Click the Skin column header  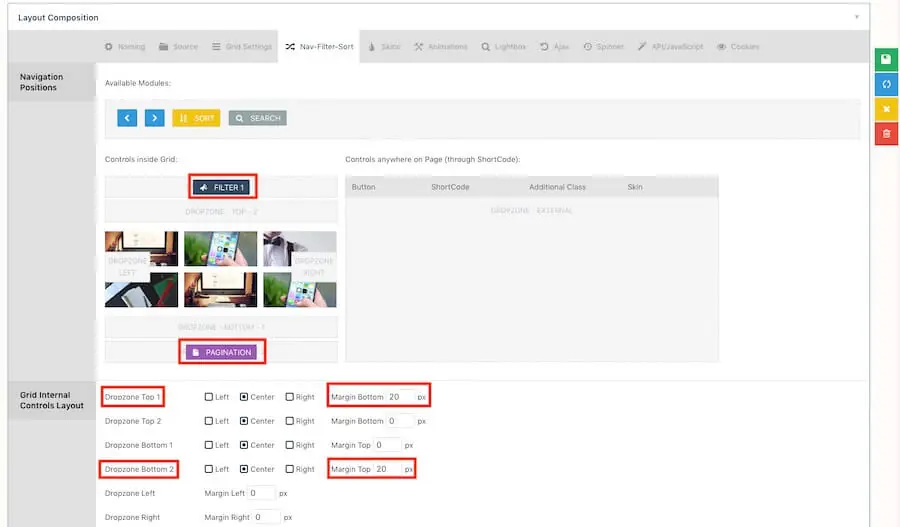pyautogui.click(x=635, y=187)
